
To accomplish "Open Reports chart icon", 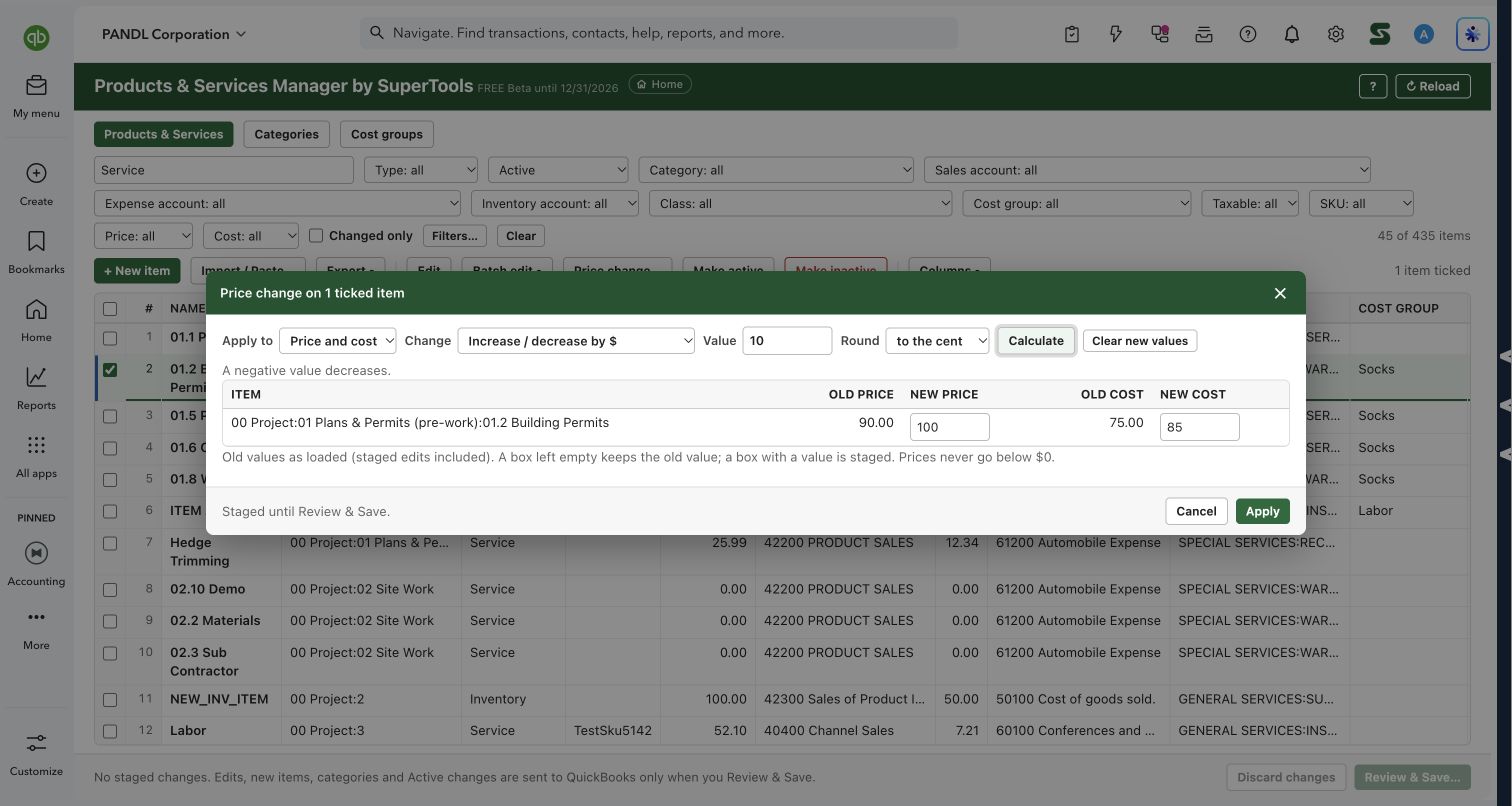I will (x=36, y=377).
